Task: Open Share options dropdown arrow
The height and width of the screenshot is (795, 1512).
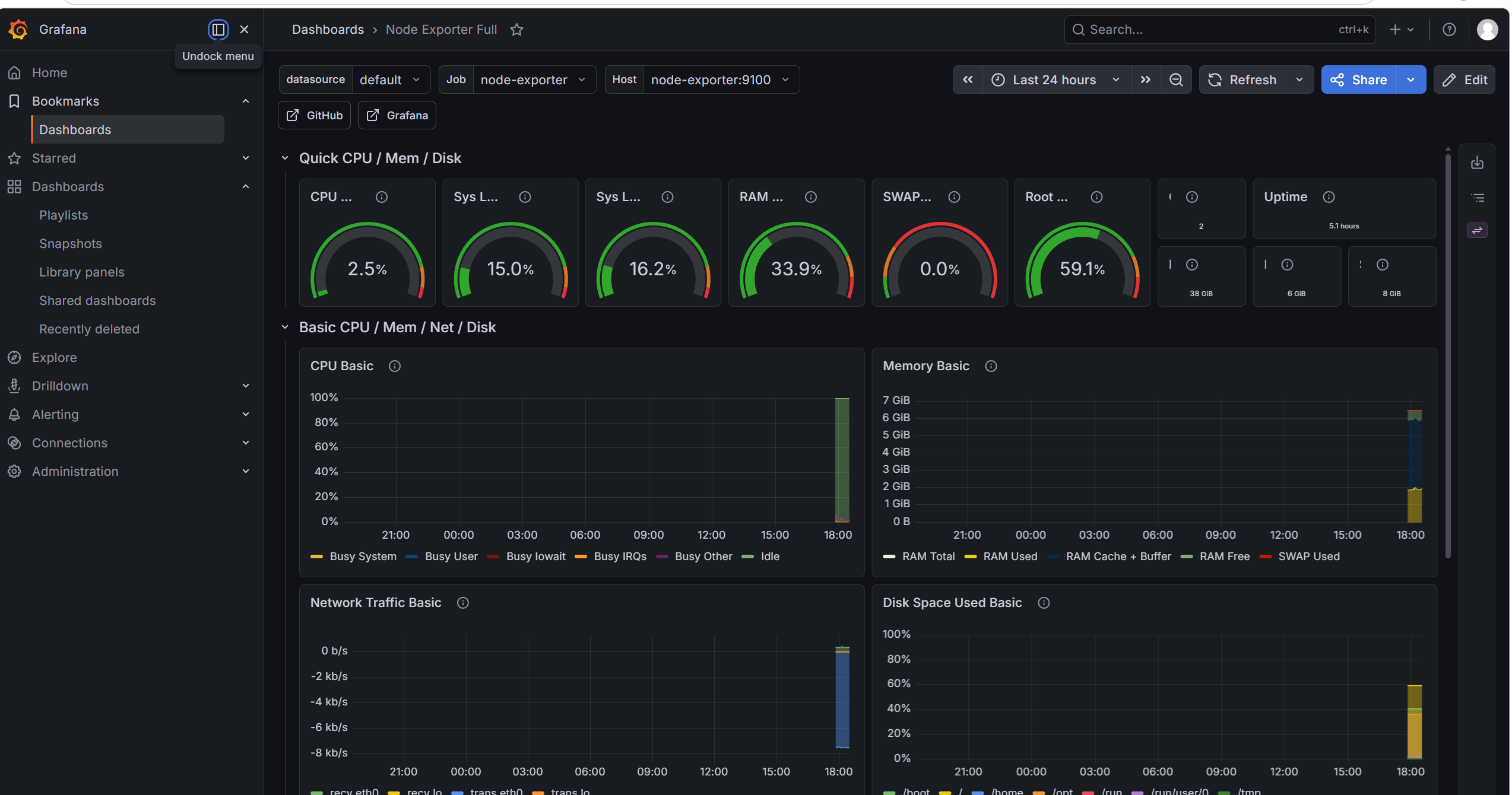Action: (1411, 79)
